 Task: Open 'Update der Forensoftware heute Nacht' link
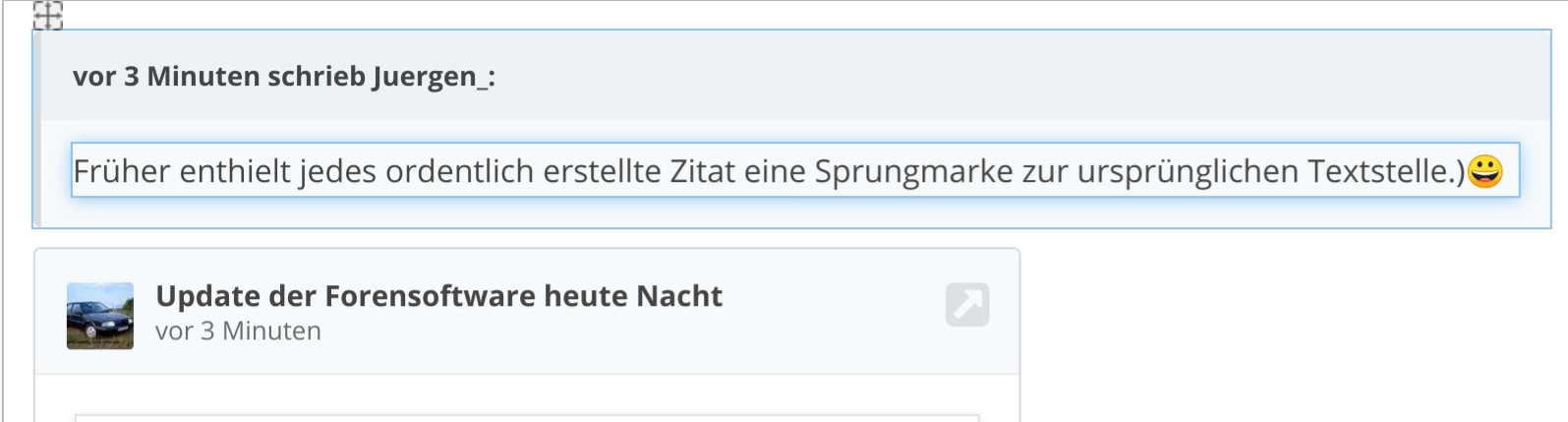pyautogui.click(x=438, y=296)
